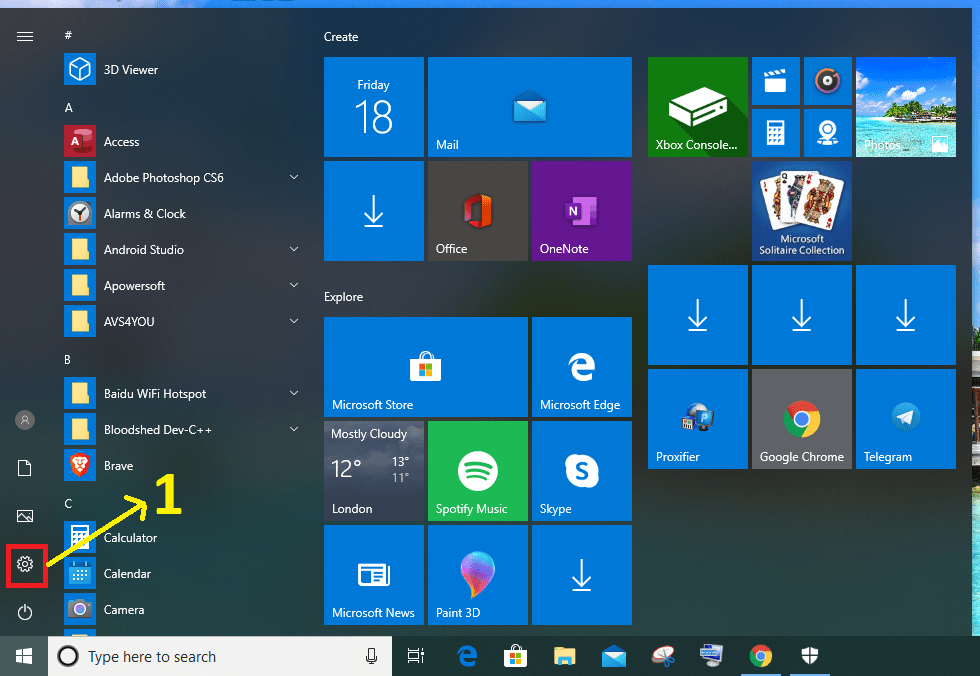Launch 3D Viewer from the app list
The image size is (980, 676).
[x=181, y=69]
